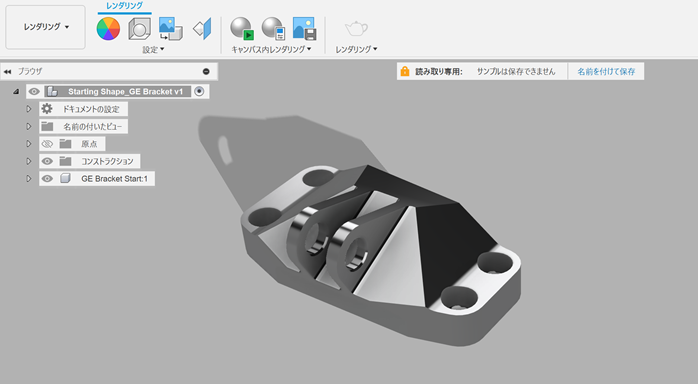Select the Texture Map Controls icon
This screenshot has width=698, height=384.
[203, 29]
